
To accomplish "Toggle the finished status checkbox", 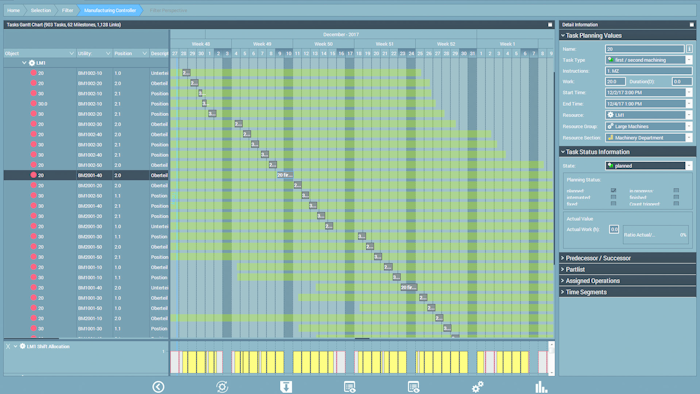I will point(676,197).
